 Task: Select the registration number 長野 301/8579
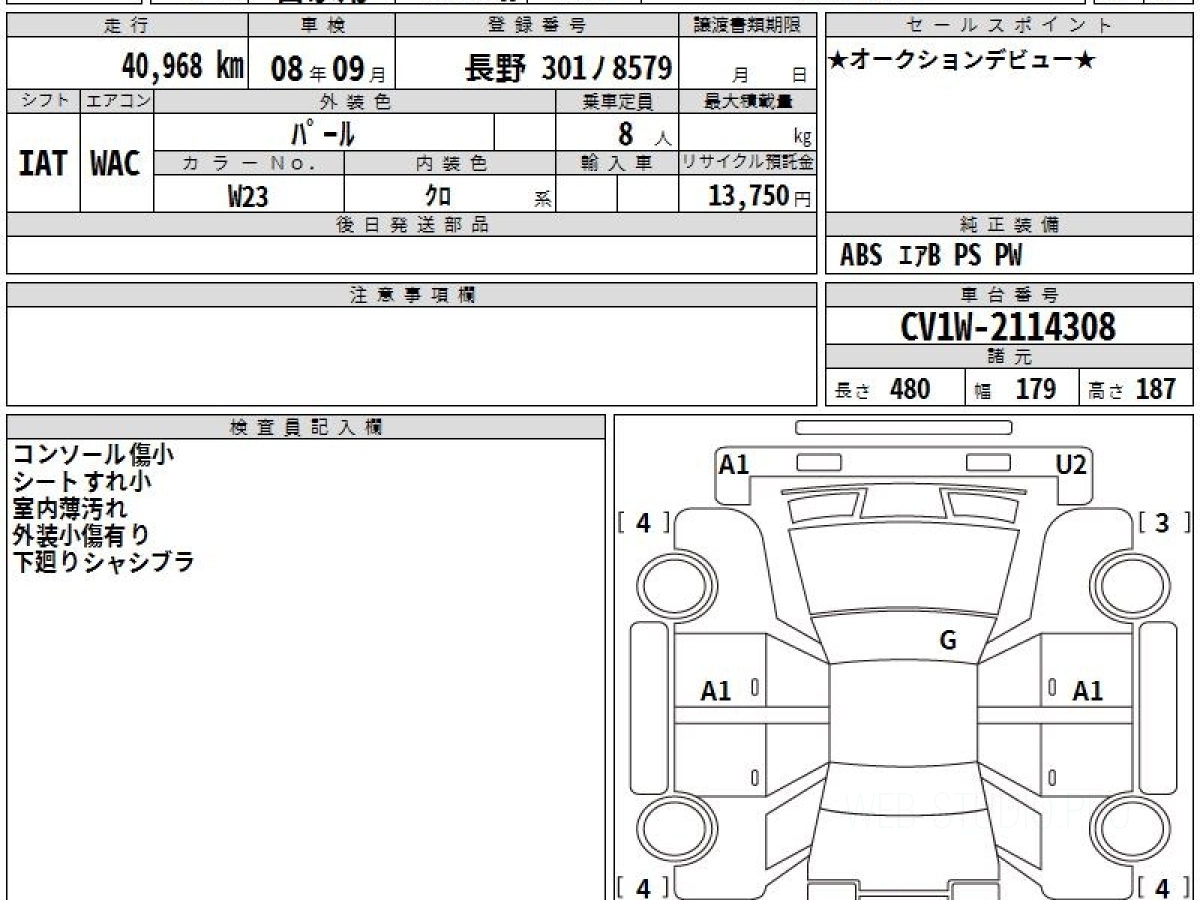[568, 68]
